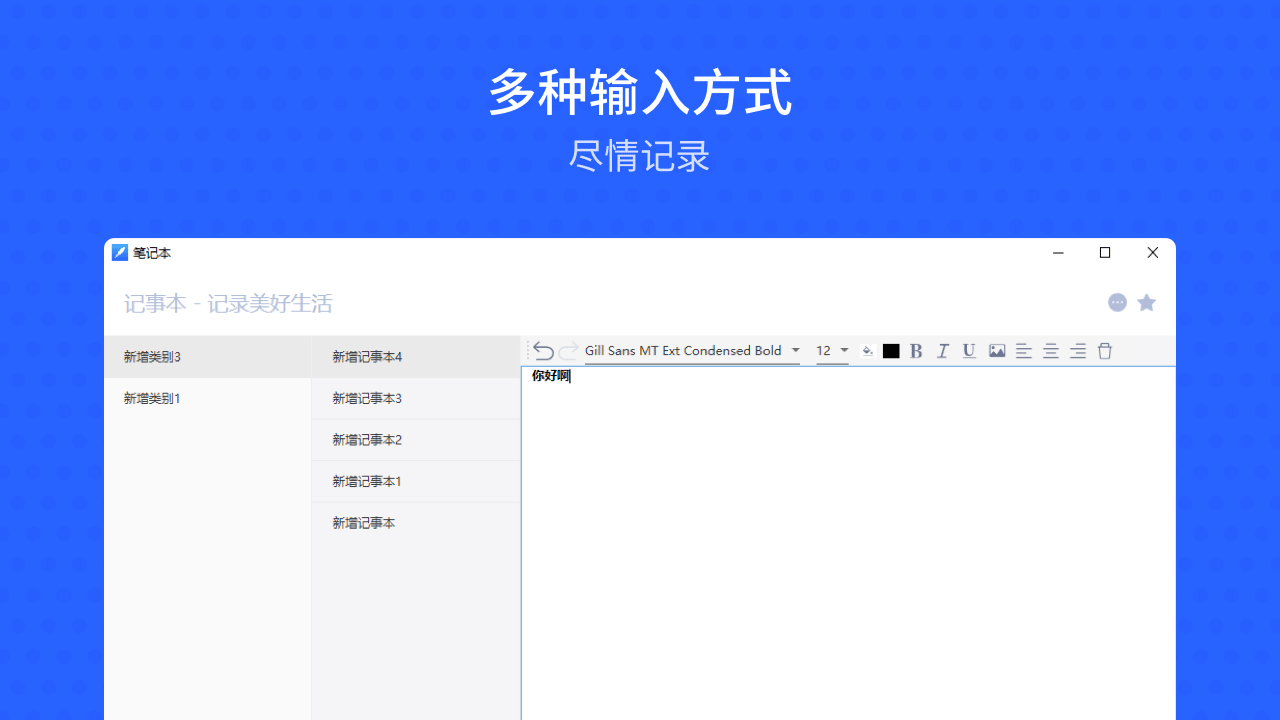Redo the last undone edit
The width and height of the screenshot is (1280, 720).
click(569, 351)
